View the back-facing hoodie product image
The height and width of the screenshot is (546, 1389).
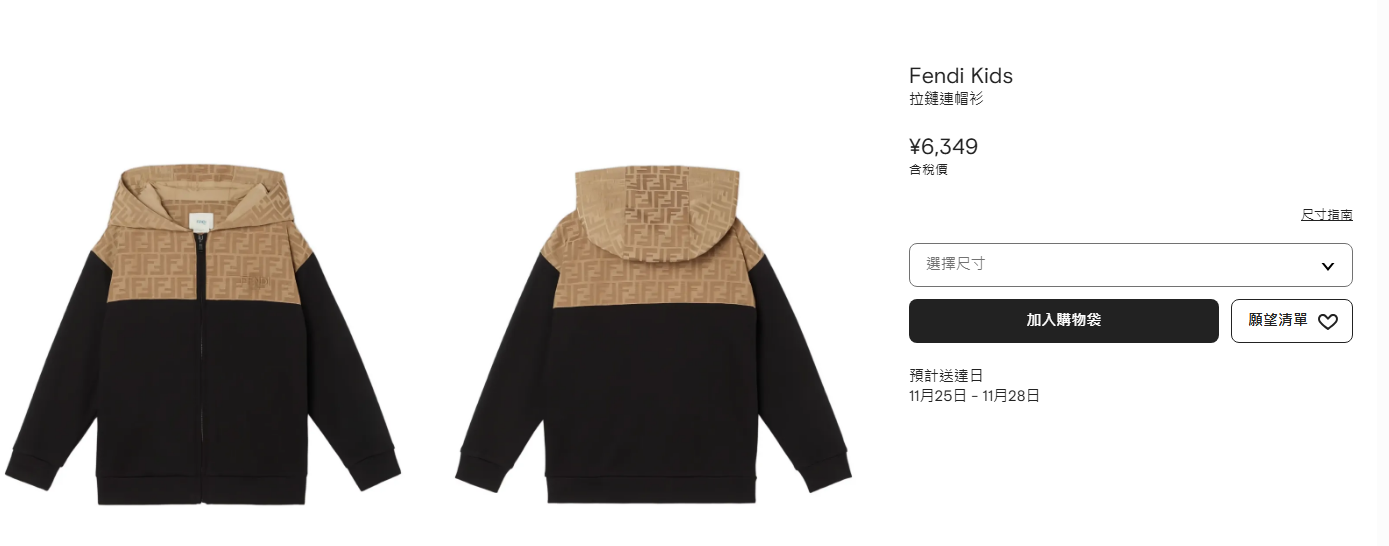(x=653, y=335)
